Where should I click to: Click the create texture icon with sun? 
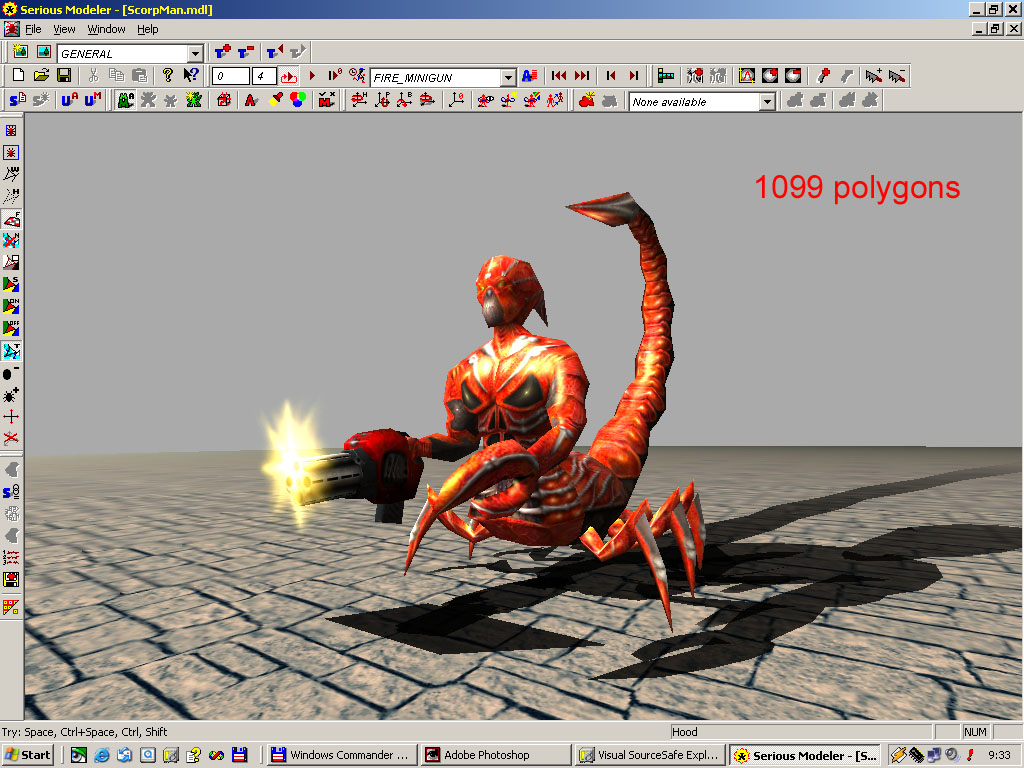20,52
